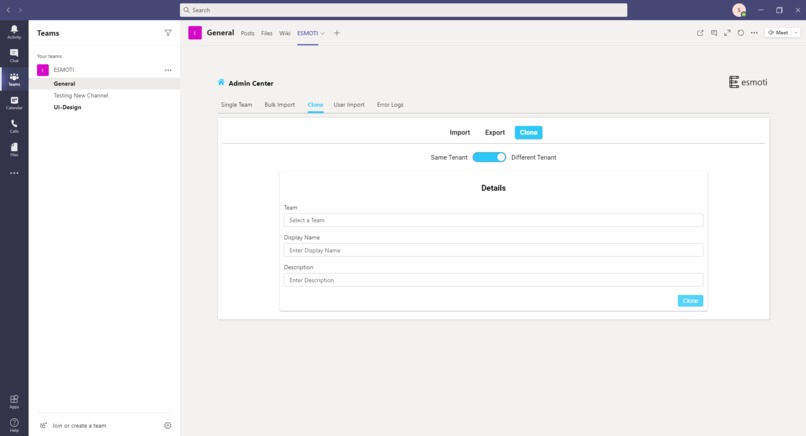806x436 pixels.
Task: Open the Chat icon in sidebar
Action: (x=14, y=55)
